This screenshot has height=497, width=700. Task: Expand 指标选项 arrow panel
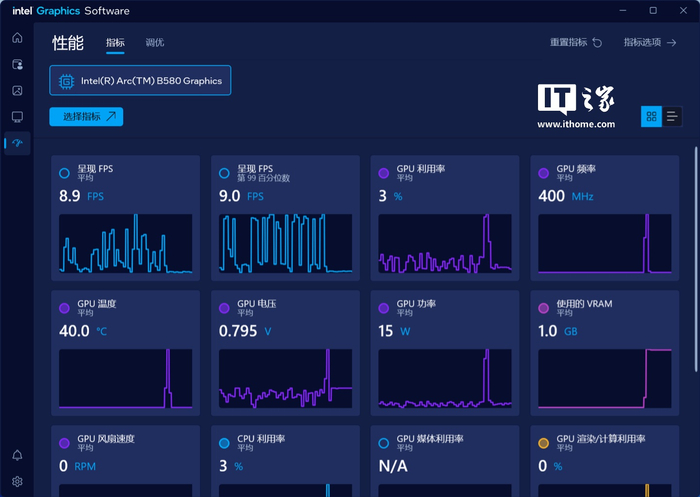point(649,43)
